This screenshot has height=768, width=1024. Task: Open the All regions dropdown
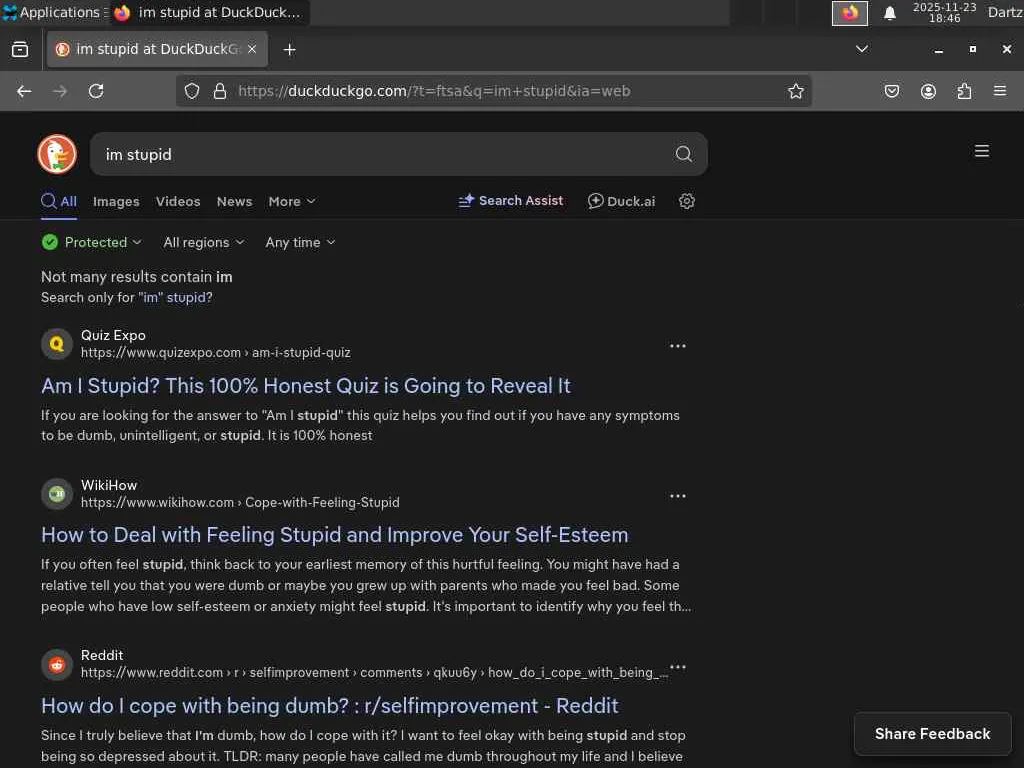click(x=204, y=242)
